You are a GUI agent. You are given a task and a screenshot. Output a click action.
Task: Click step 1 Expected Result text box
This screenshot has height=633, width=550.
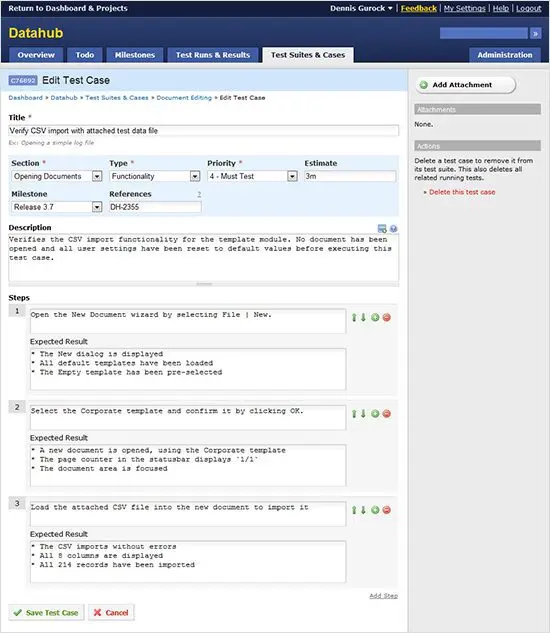click(188, 369)
